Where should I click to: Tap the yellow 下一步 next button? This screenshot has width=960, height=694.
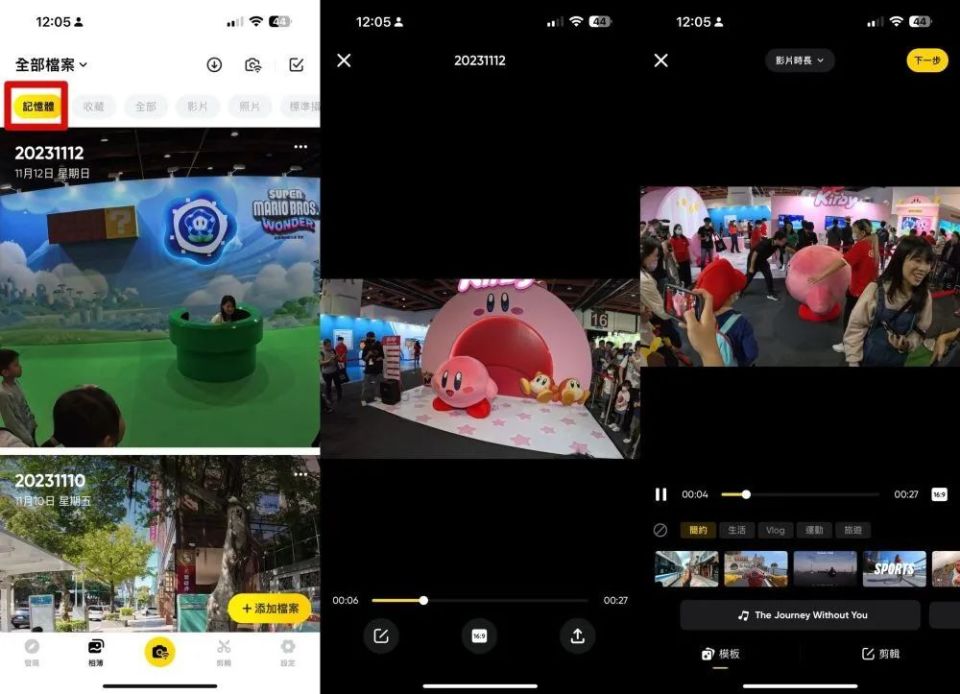(x=927, y=61)
